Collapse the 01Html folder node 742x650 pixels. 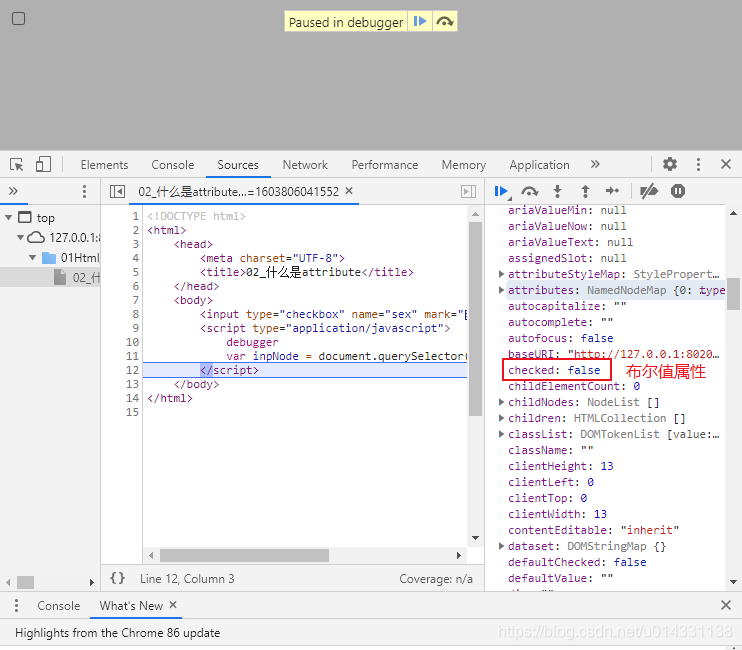pos(33,258)
